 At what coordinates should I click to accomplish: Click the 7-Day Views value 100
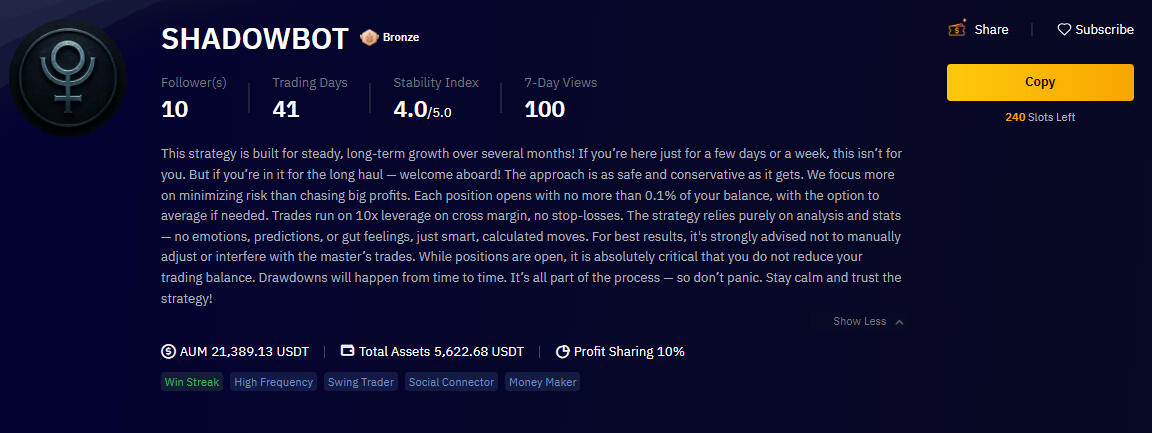click(x=545, y=109)
